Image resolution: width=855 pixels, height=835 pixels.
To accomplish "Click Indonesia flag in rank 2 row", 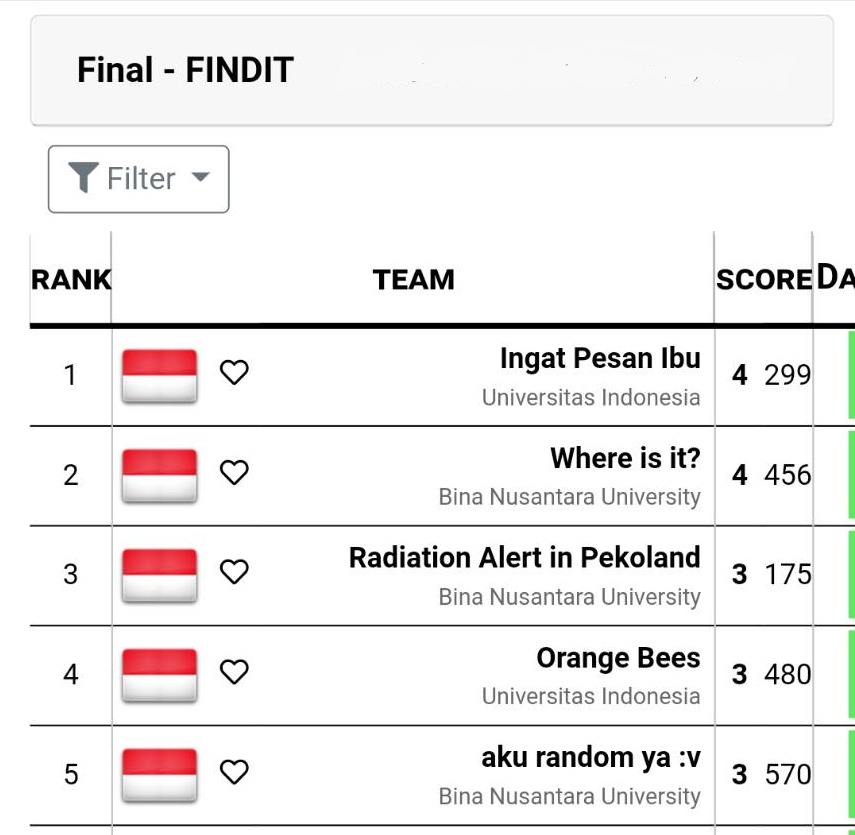I will 159,476.
